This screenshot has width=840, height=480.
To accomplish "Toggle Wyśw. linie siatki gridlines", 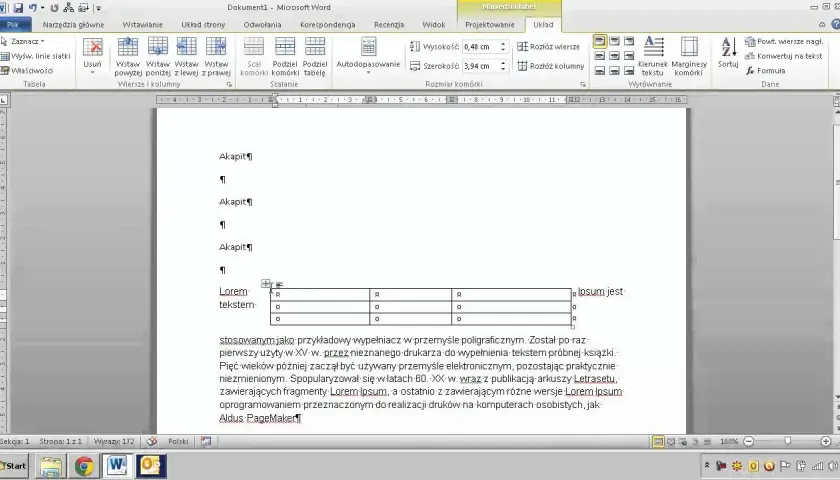I will (35, 56).
